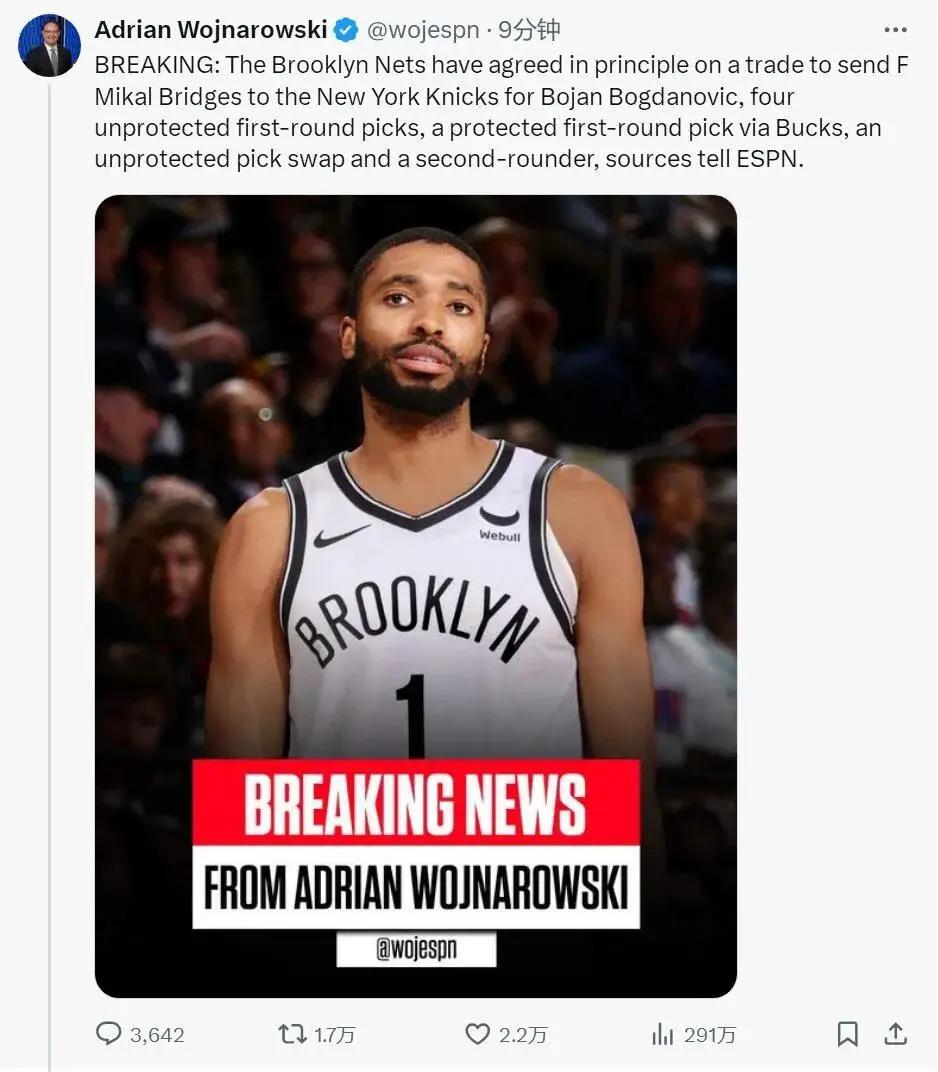Viewport: 938px width, 1072px height.
Task: Click the 1.7万 repost count
Action: pyautogui.click(x=334, y=1035)
